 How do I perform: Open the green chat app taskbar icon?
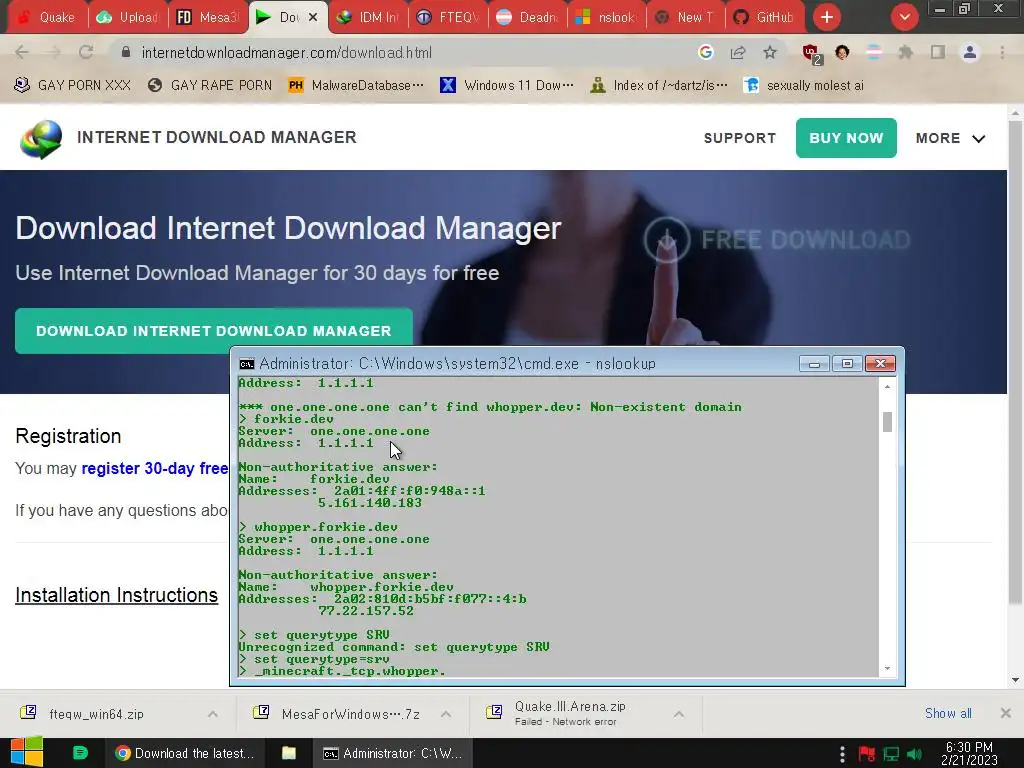click(80, 753)
